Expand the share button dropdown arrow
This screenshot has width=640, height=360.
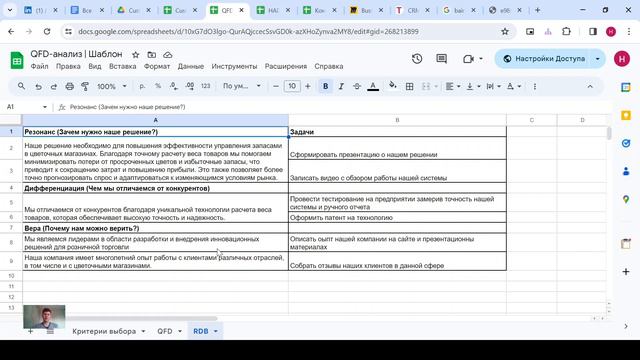598,59
